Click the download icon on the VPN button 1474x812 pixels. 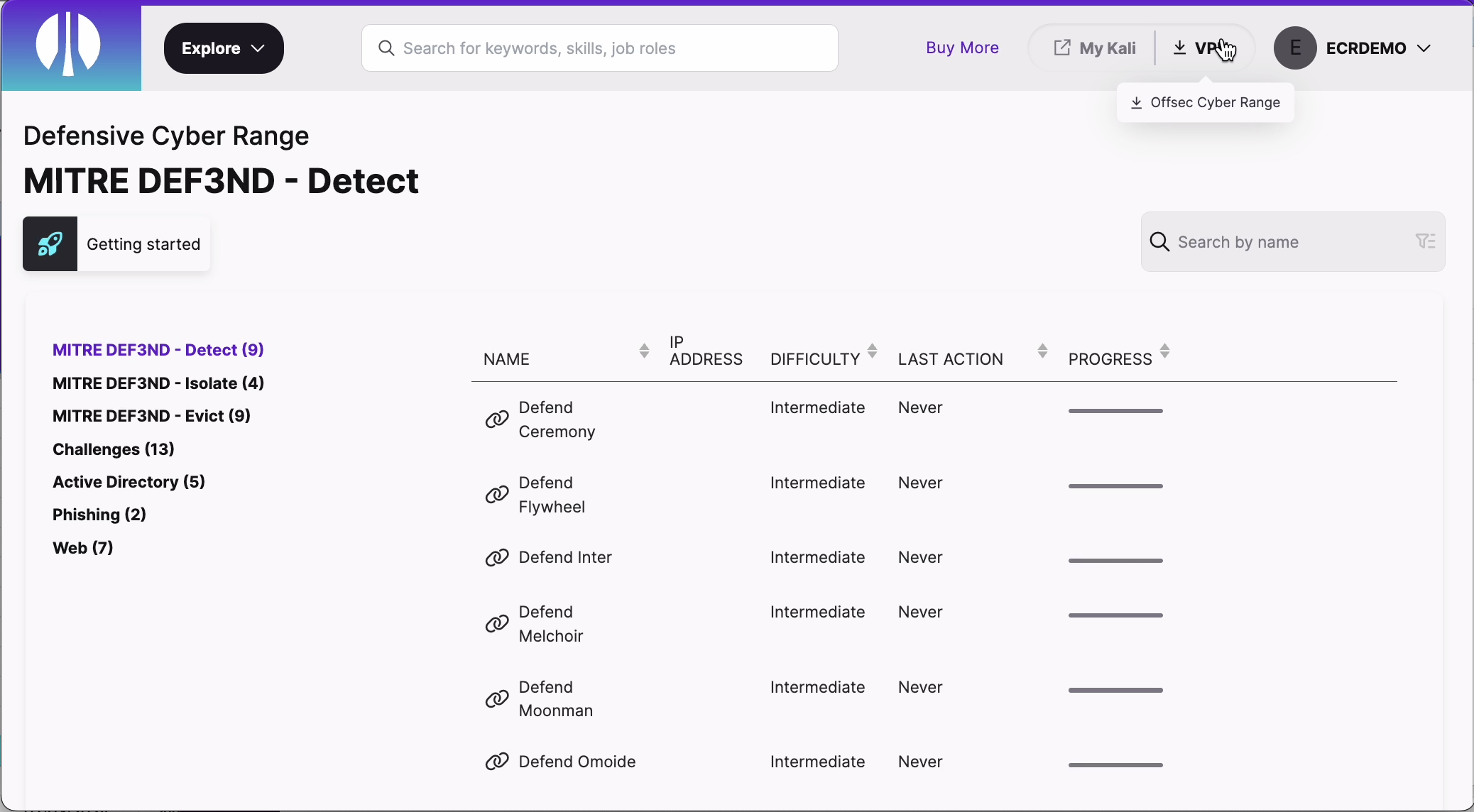1179,47
